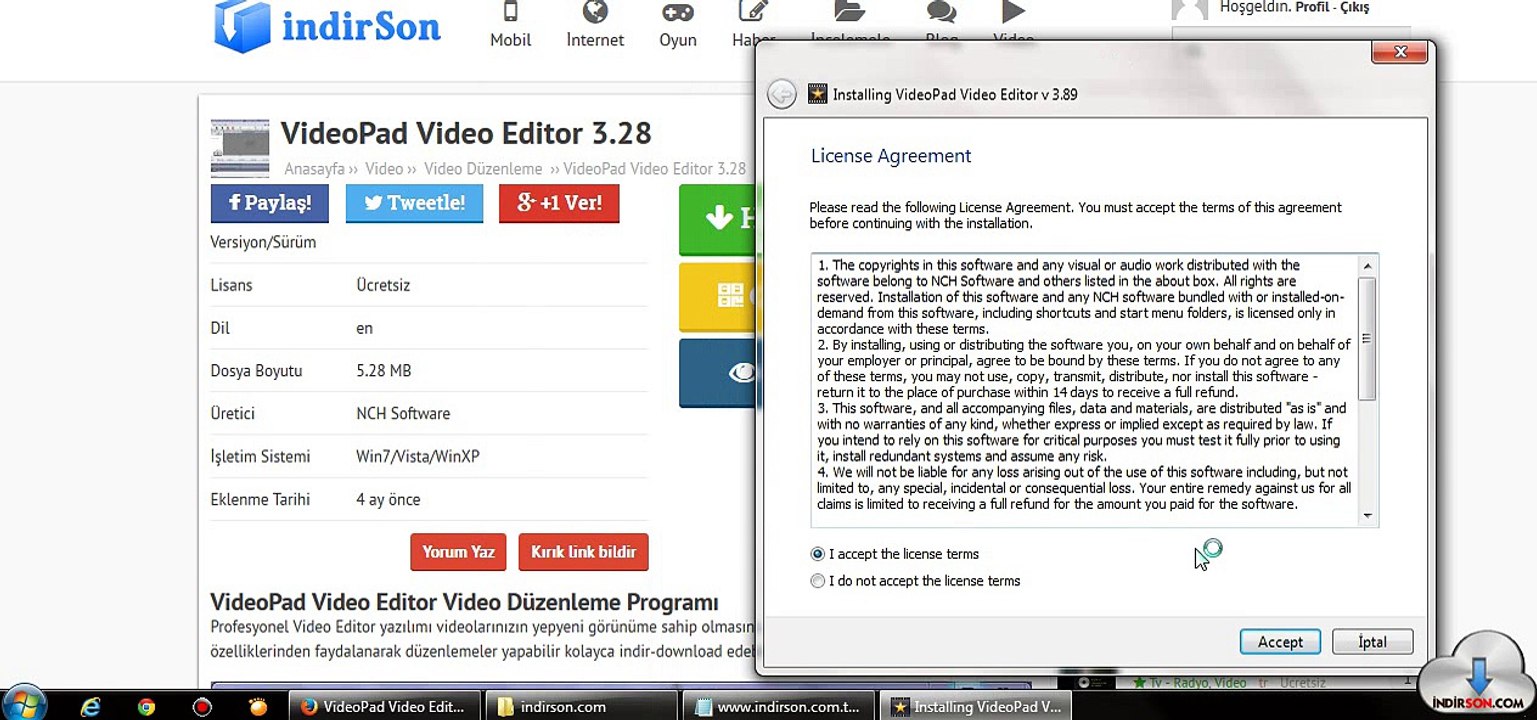The image size is (1537, 720).
Task: Open the İnternet menu label
Action: [x=595, y=40]
